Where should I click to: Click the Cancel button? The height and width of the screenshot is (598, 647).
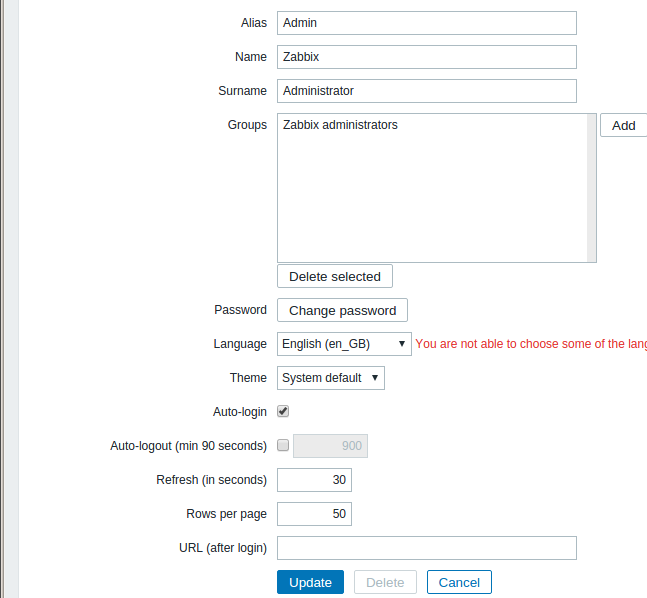(459, 582)
